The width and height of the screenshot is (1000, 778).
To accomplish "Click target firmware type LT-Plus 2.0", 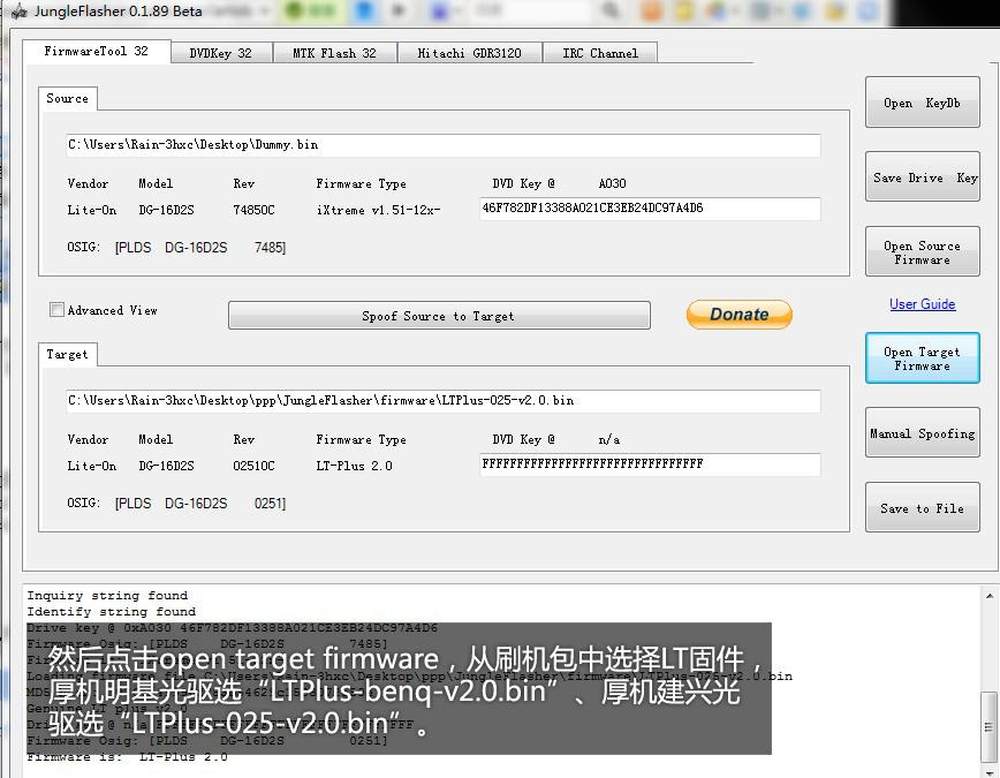I will point(355,466).
